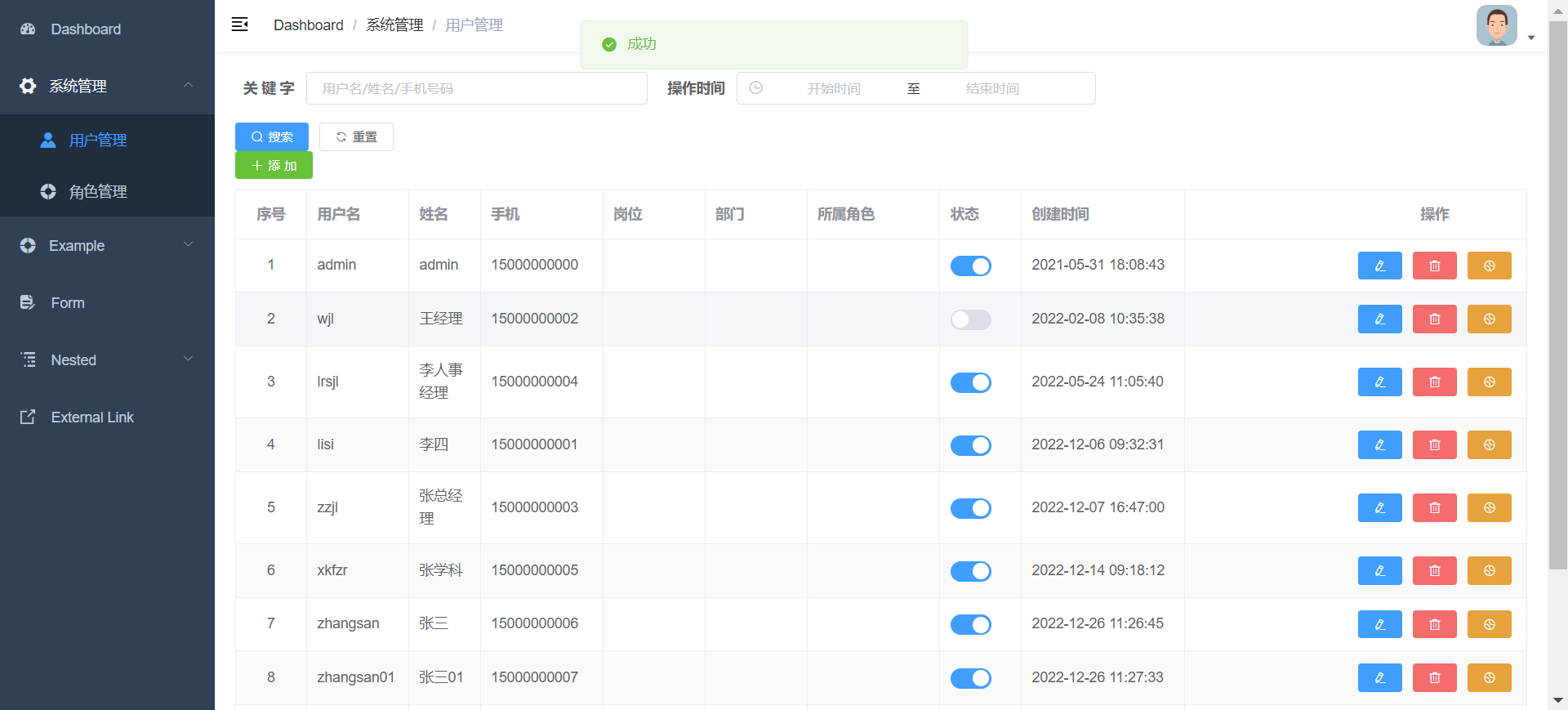Image resolution: width=1568 pixels, height=710 pixels.
Task: Open Form from the sidebar
Action: [x=107, y=302]
